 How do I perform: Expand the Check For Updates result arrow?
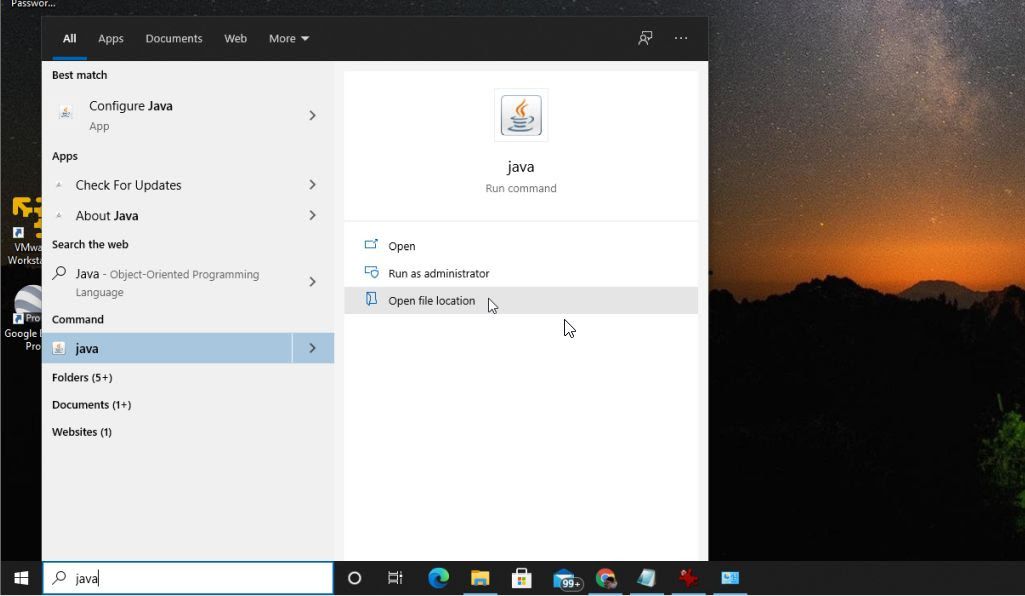pos(312,185)
